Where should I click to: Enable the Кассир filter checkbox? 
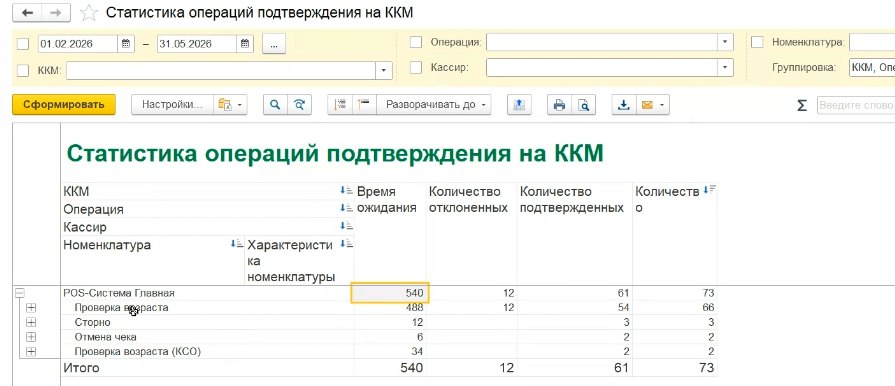(416, 67)
